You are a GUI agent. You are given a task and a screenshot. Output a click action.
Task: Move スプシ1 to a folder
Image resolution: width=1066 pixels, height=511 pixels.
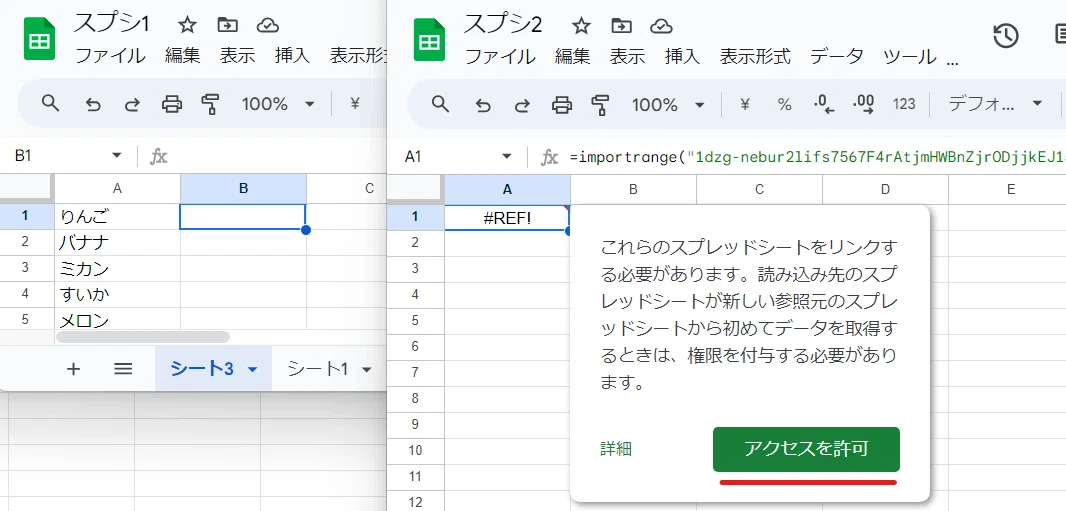point(227,25)
